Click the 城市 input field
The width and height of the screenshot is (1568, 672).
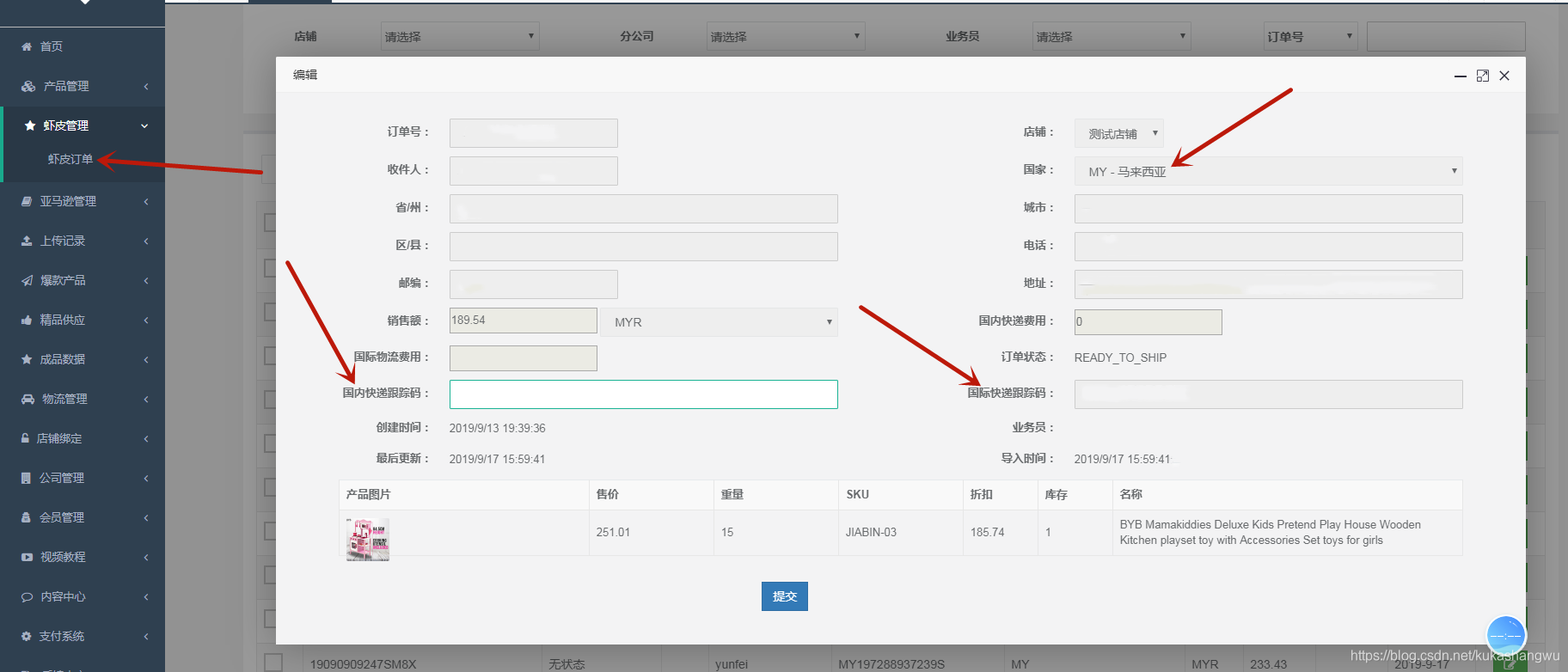pyautogui.click(x=1268, y=209)
